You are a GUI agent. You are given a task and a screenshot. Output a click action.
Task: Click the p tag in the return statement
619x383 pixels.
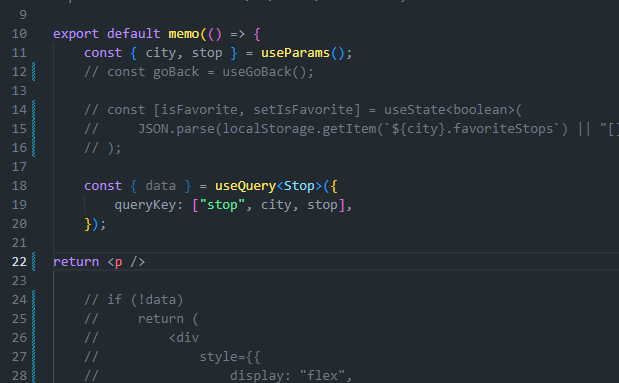point(118,263)
